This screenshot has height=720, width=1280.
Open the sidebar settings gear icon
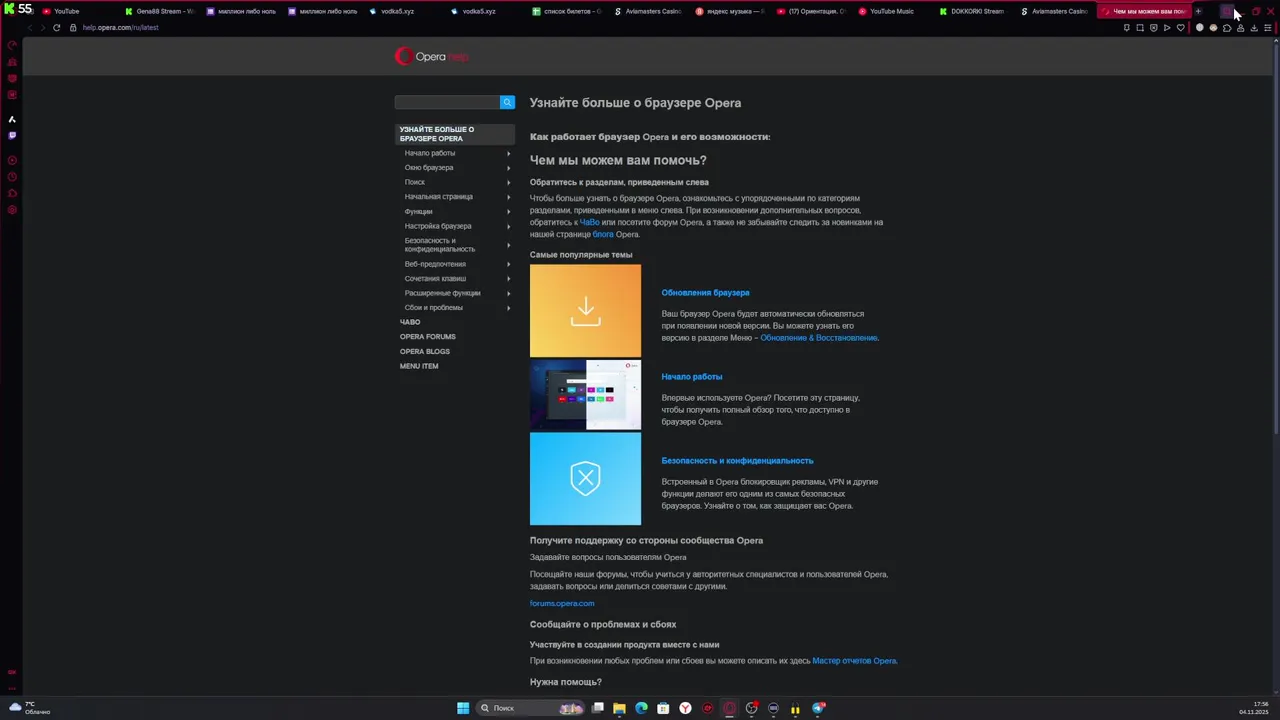(x=12, y=210)
